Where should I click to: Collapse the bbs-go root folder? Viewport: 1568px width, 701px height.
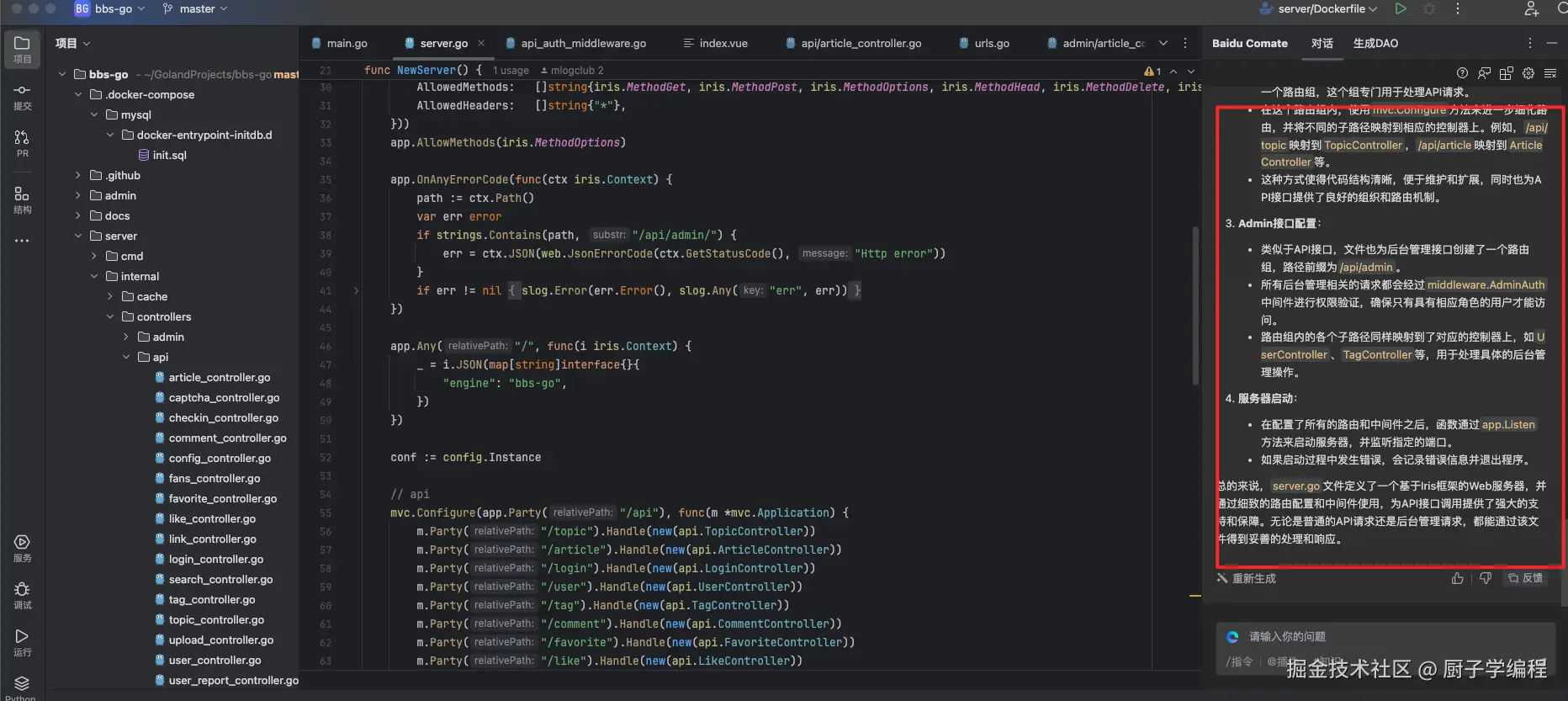[x=62, y=74]
